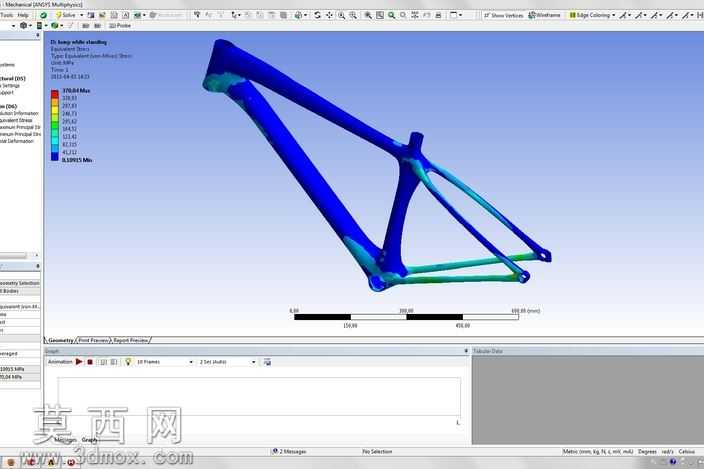
Task: Click the green geometry icon in second toolbar row
Action: point(56,26)
